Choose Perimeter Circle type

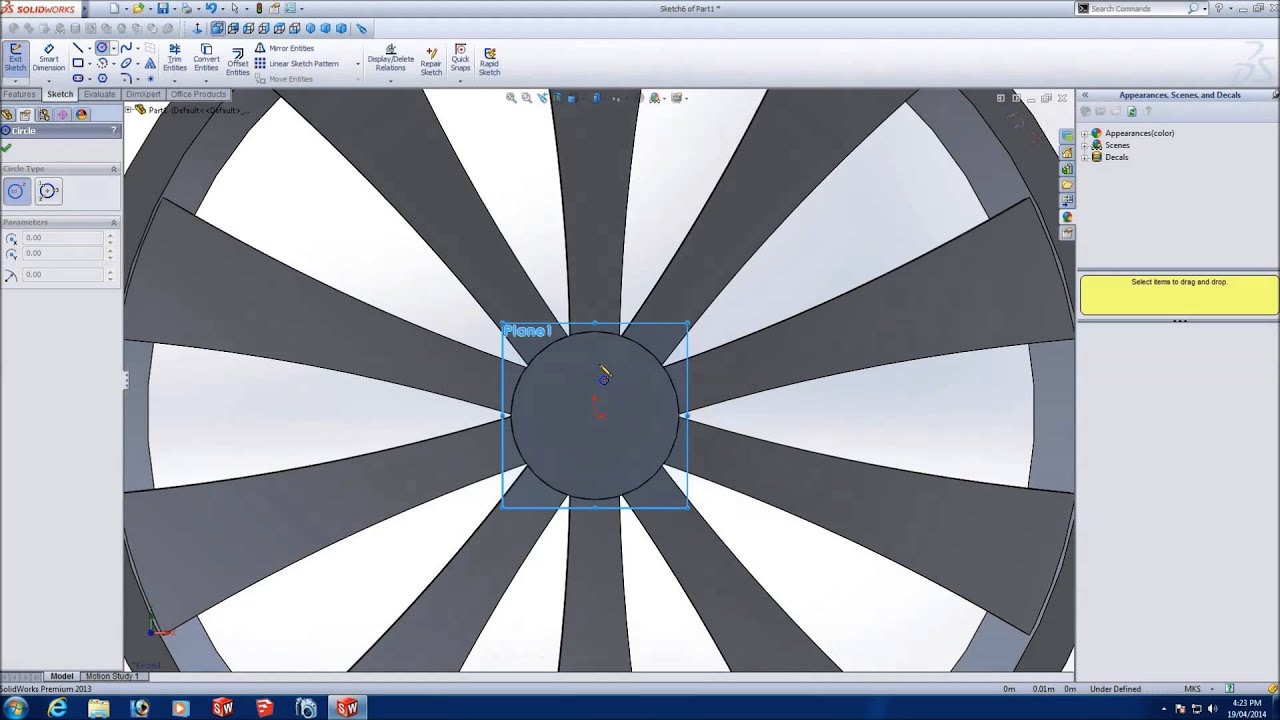tap(49, 191)
